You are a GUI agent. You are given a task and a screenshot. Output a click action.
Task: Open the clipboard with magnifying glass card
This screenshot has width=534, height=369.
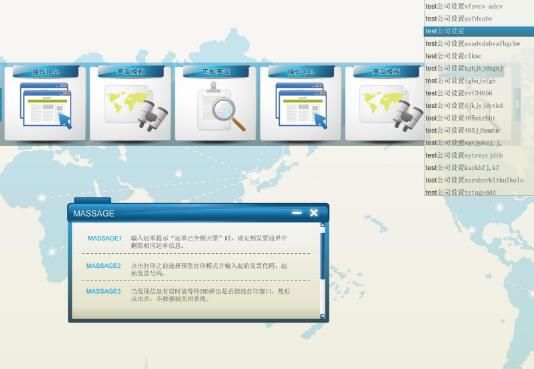point(215,103)
